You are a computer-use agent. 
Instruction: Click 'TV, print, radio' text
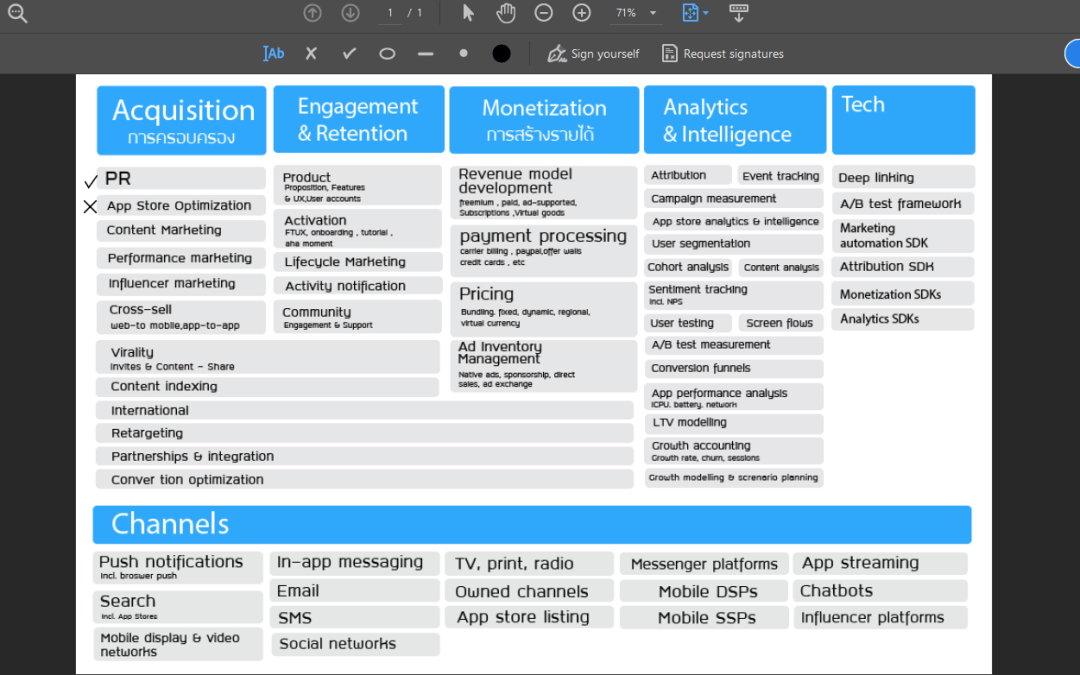click(514, 564)
